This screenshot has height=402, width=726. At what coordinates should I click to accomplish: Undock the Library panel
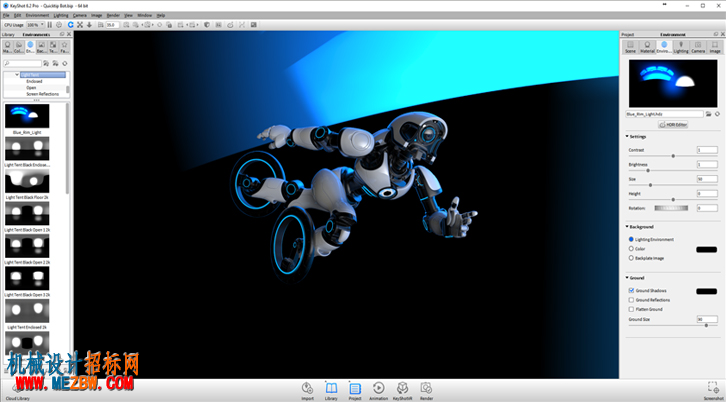coord(62,34)
